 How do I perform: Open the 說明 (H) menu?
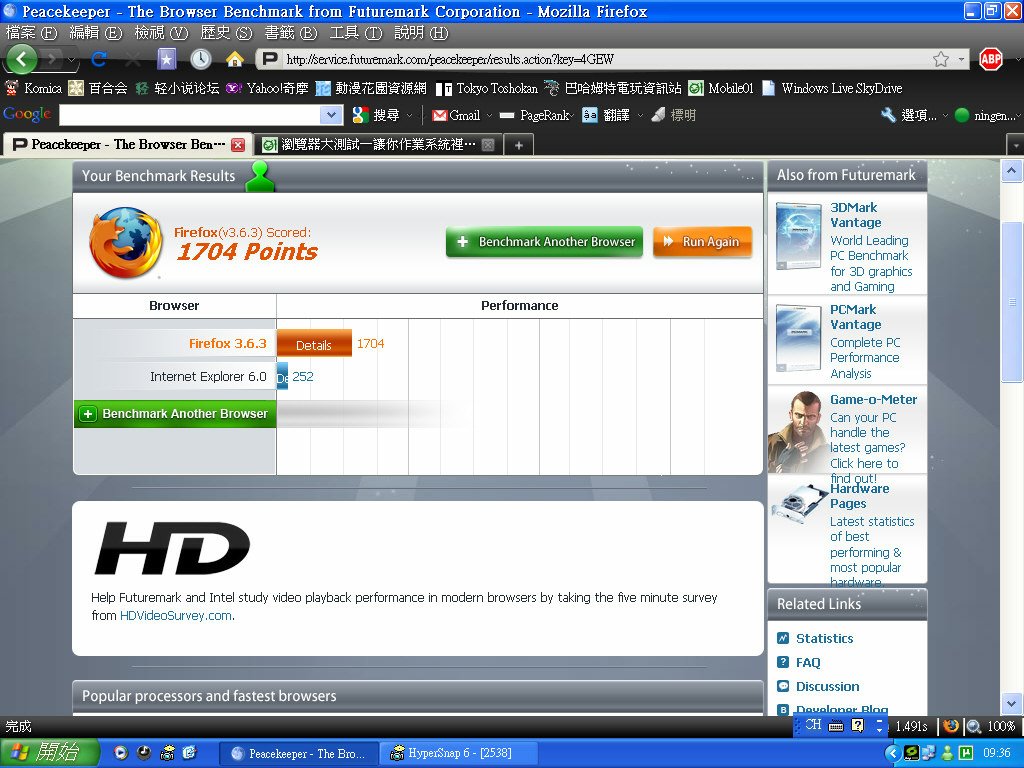[421, 33]
